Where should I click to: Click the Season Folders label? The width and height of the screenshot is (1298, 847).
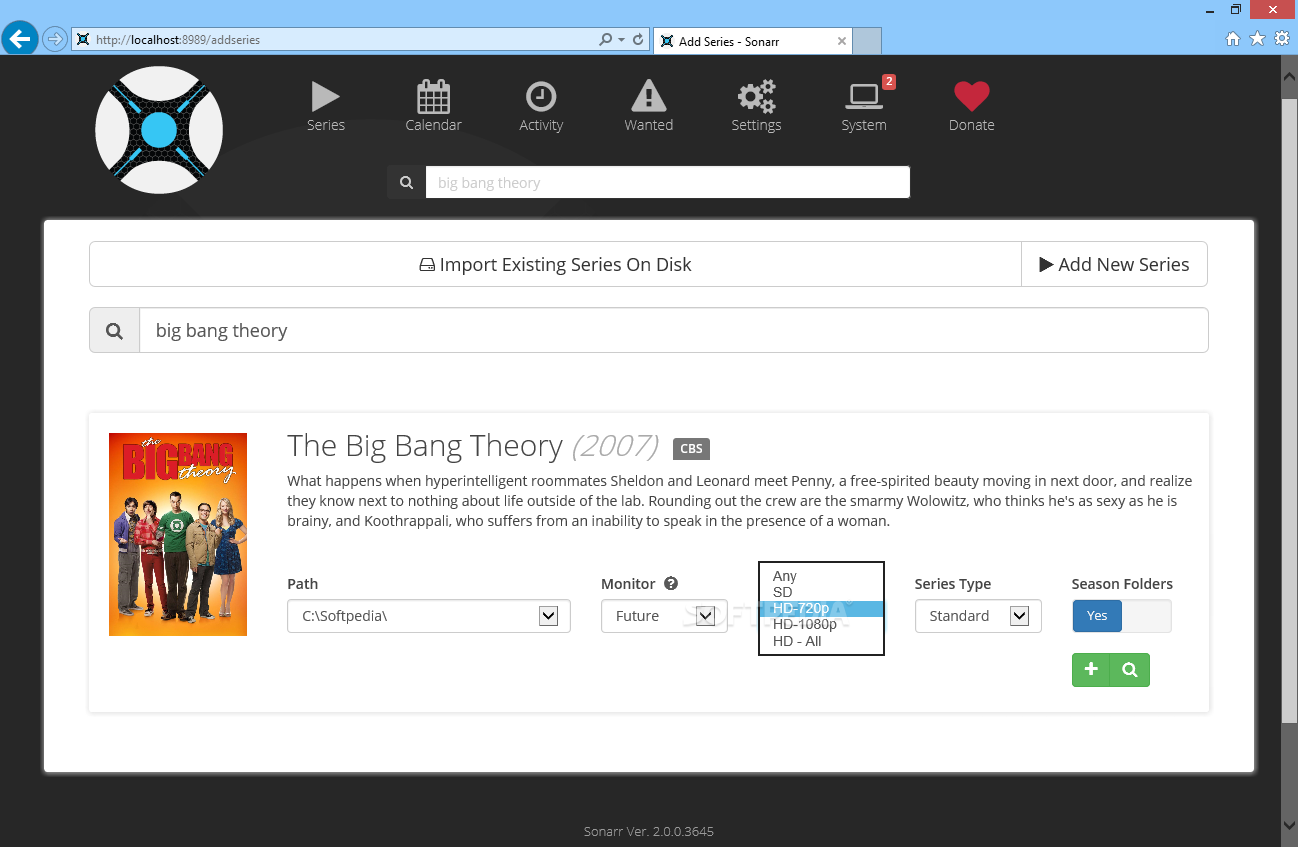(1122, 584)
